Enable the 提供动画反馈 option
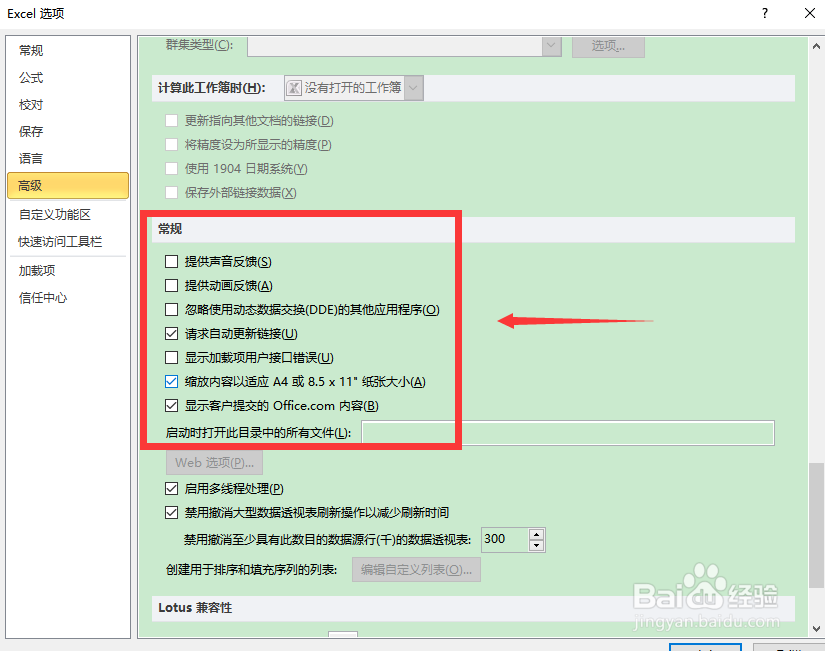This screenshot has height=651, width=825. pos(170,285)
